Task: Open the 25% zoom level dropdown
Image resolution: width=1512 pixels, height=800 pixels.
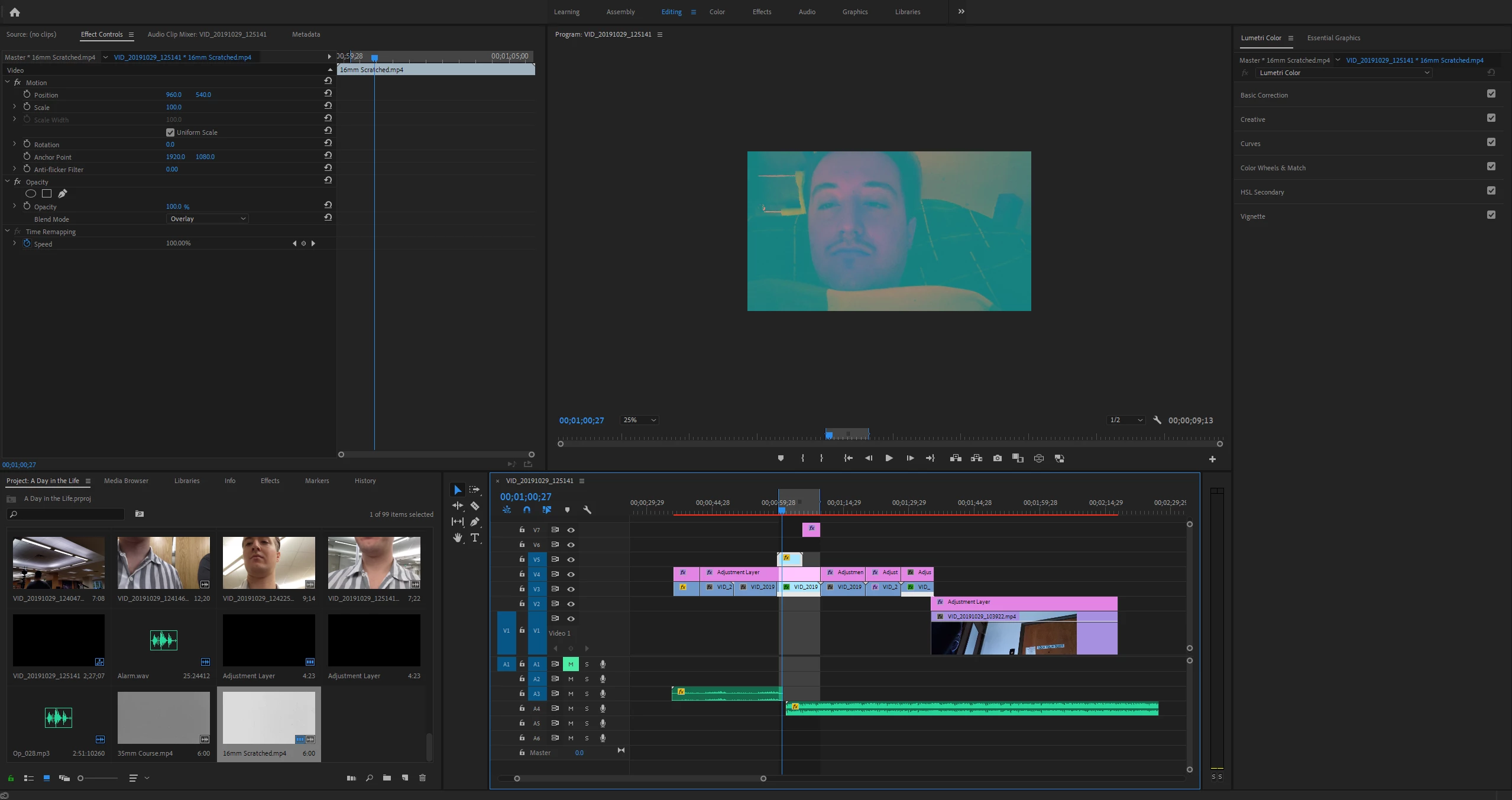Action: point(639,420)
